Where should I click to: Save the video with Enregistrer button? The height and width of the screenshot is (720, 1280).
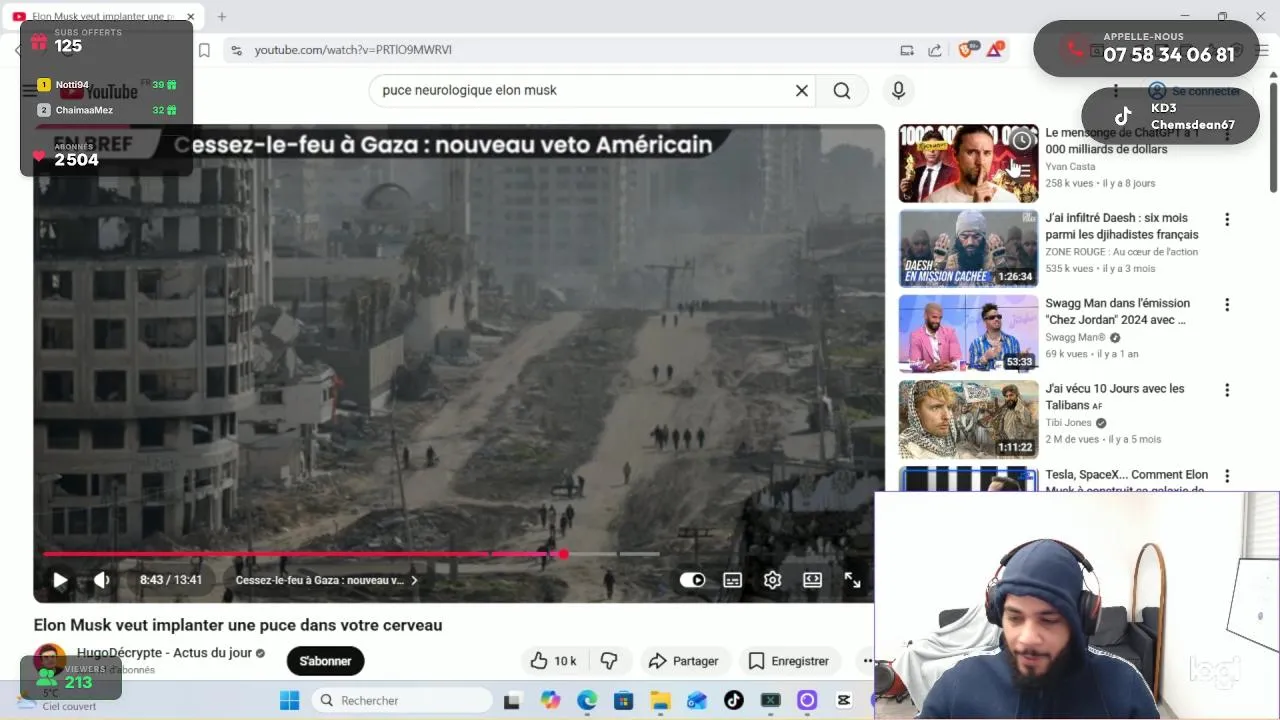(789, 661)
